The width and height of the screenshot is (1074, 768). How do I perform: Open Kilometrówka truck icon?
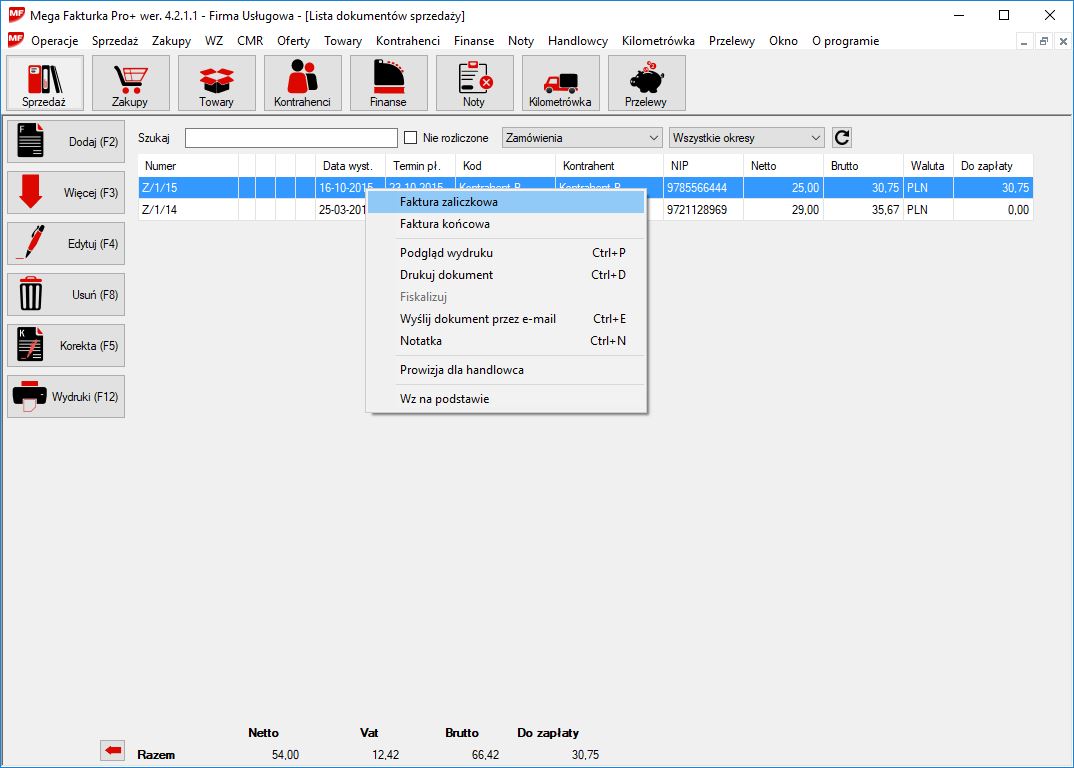point(560,83)
